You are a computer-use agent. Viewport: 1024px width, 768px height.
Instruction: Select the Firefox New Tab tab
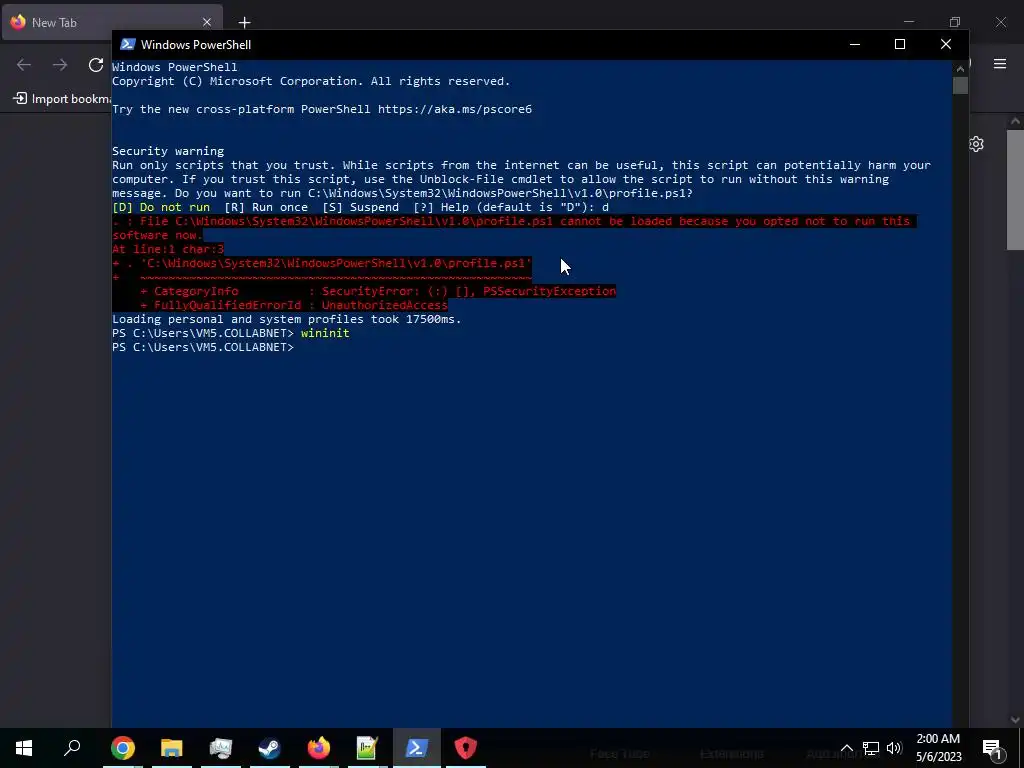tap(111, 22)
